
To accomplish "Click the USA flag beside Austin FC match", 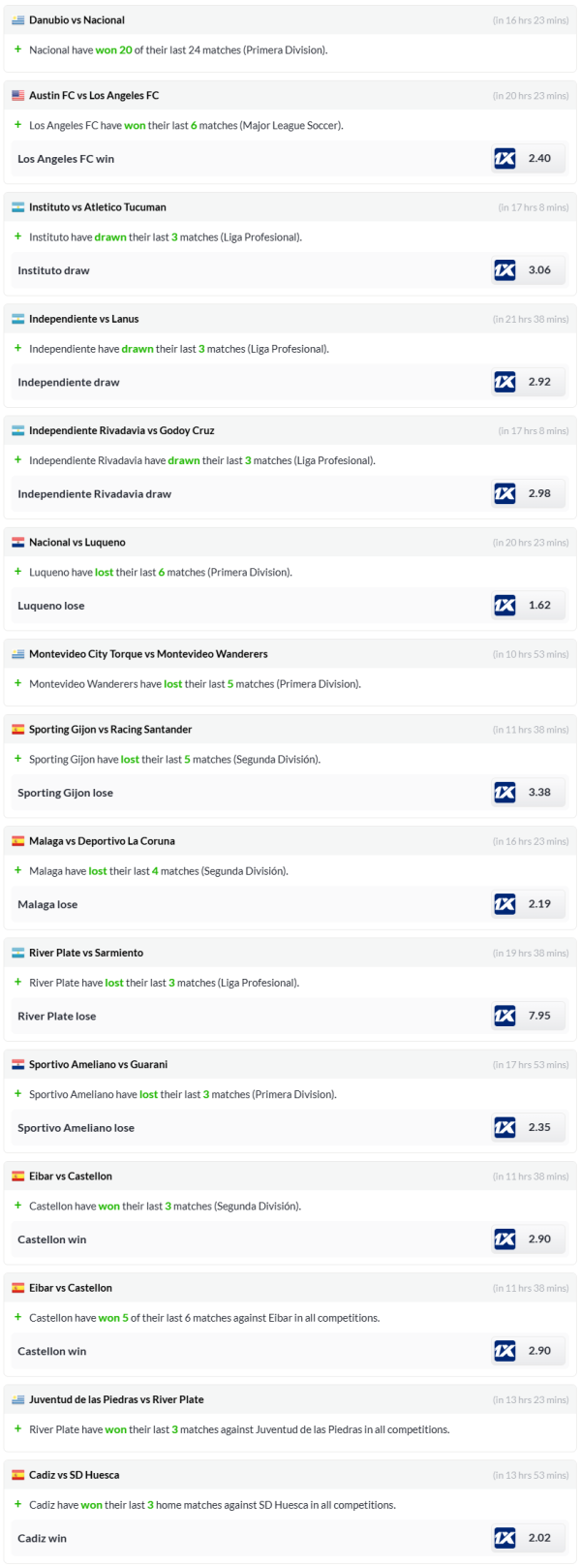I will click(x=18, y=96).
